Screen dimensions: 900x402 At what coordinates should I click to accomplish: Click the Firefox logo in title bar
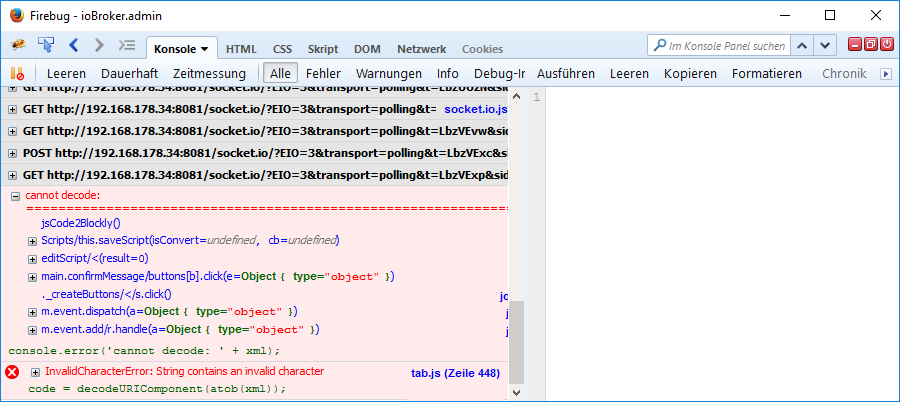tap(17, 16)
